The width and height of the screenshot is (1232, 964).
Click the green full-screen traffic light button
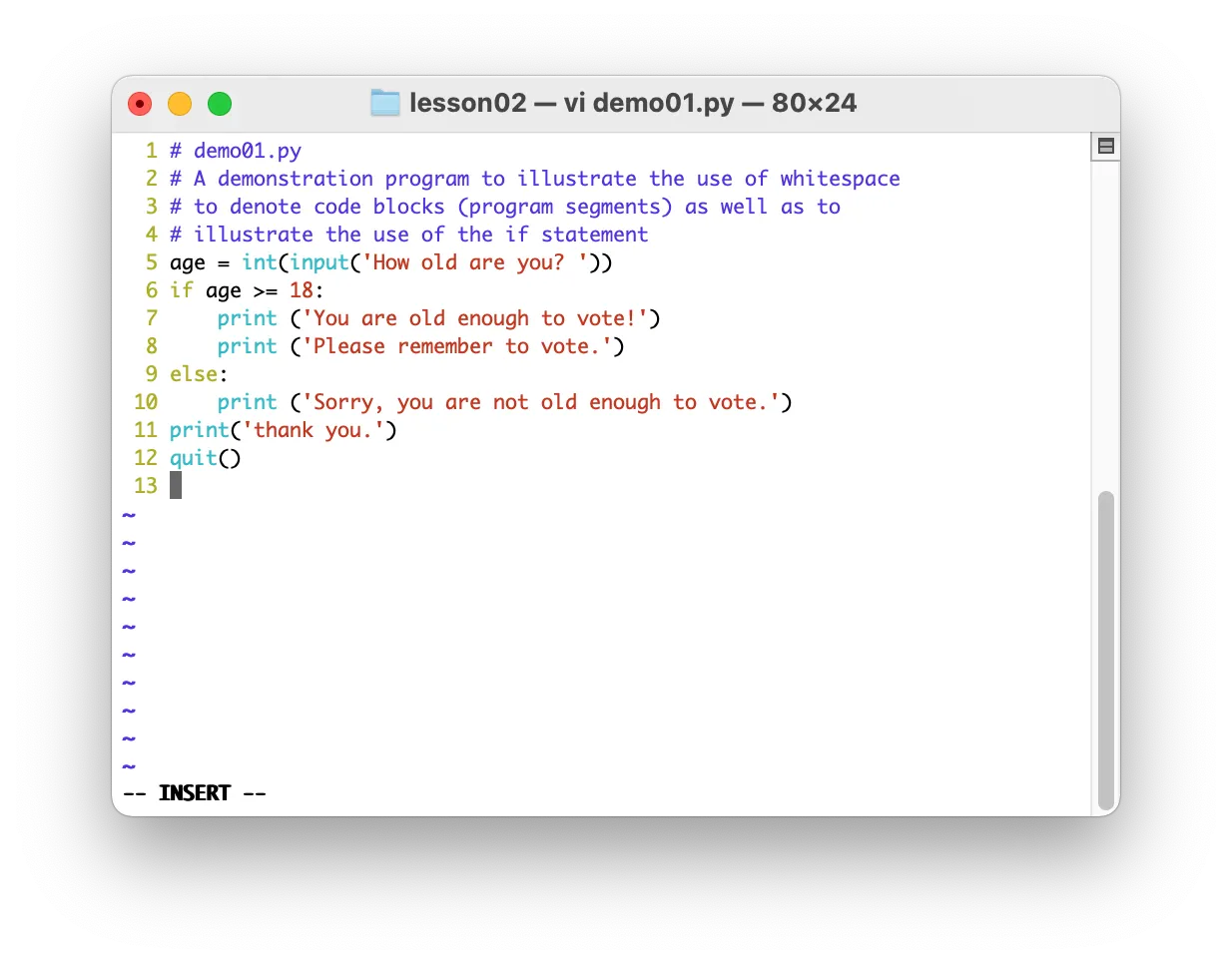coord(220,103)
